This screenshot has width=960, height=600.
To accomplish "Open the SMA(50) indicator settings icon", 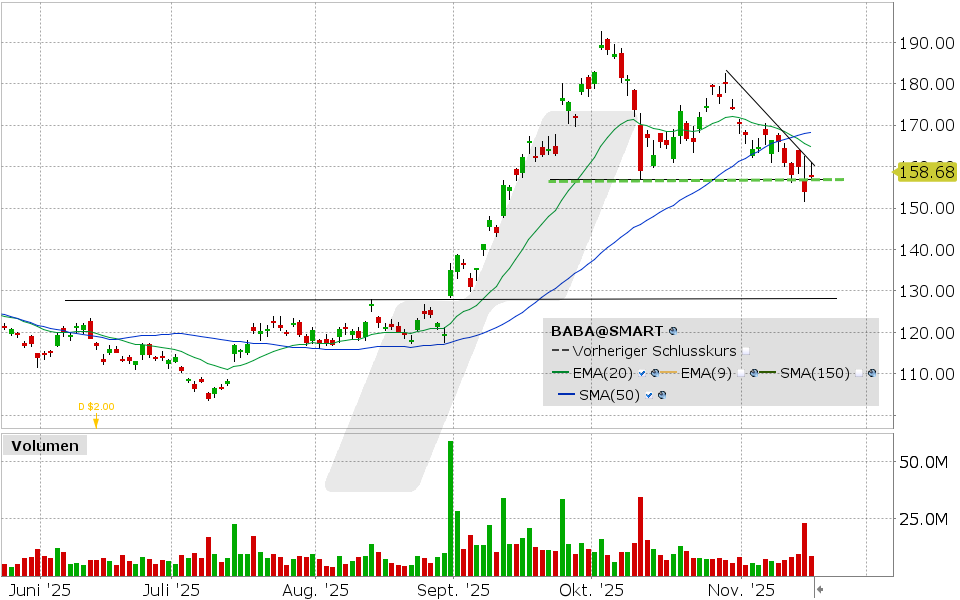I will [661, 394].
